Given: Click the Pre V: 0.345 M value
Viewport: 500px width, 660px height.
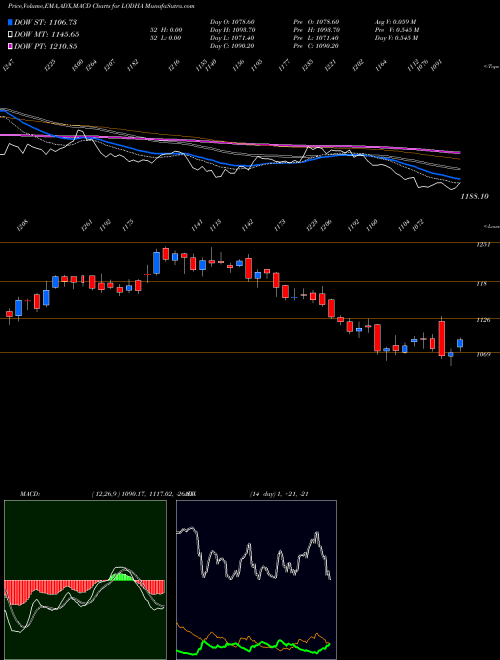Looking at the screenshot, I should 396,30.
